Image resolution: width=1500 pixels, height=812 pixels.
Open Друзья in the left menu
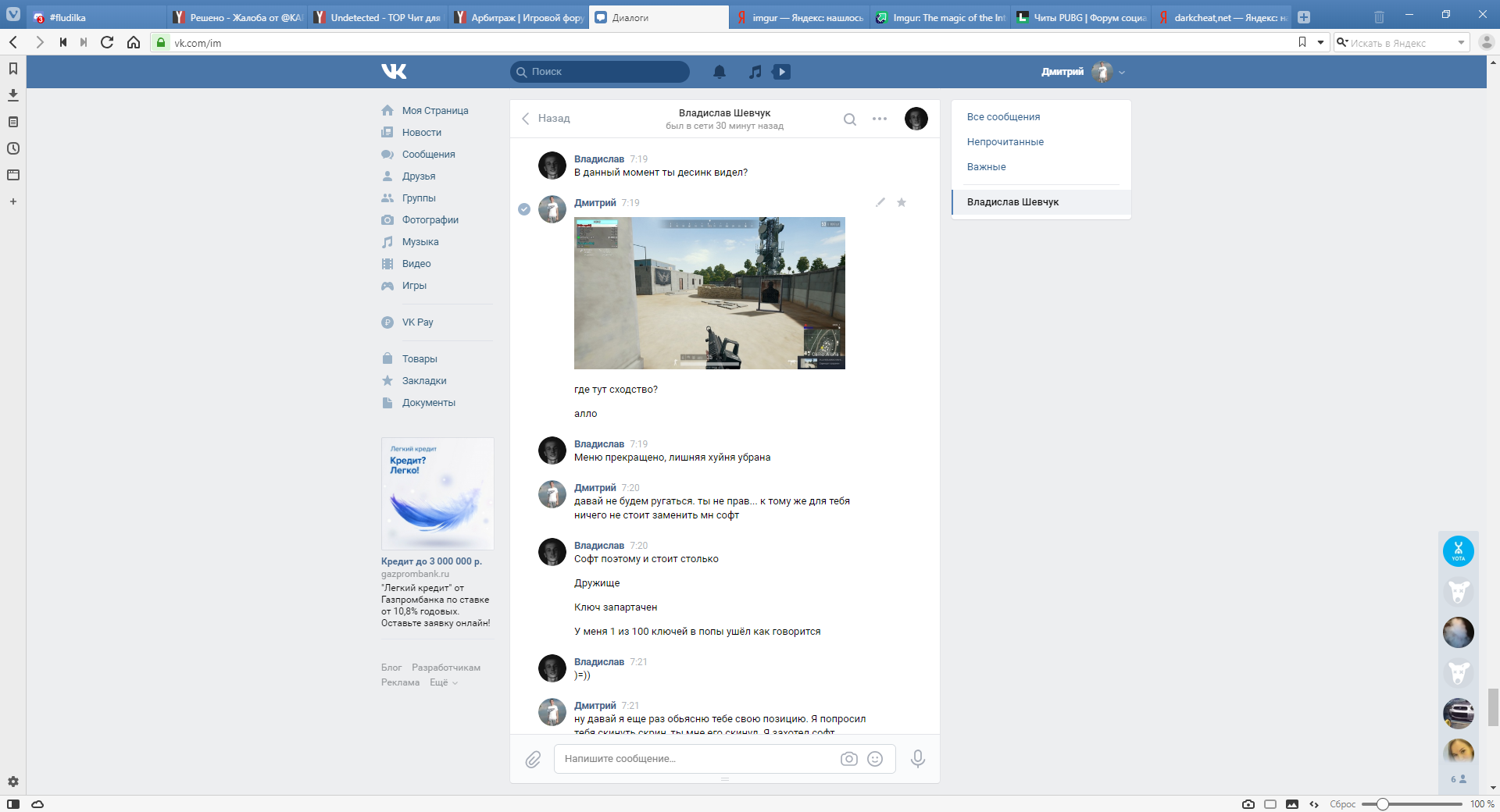(x=419, y=176)
